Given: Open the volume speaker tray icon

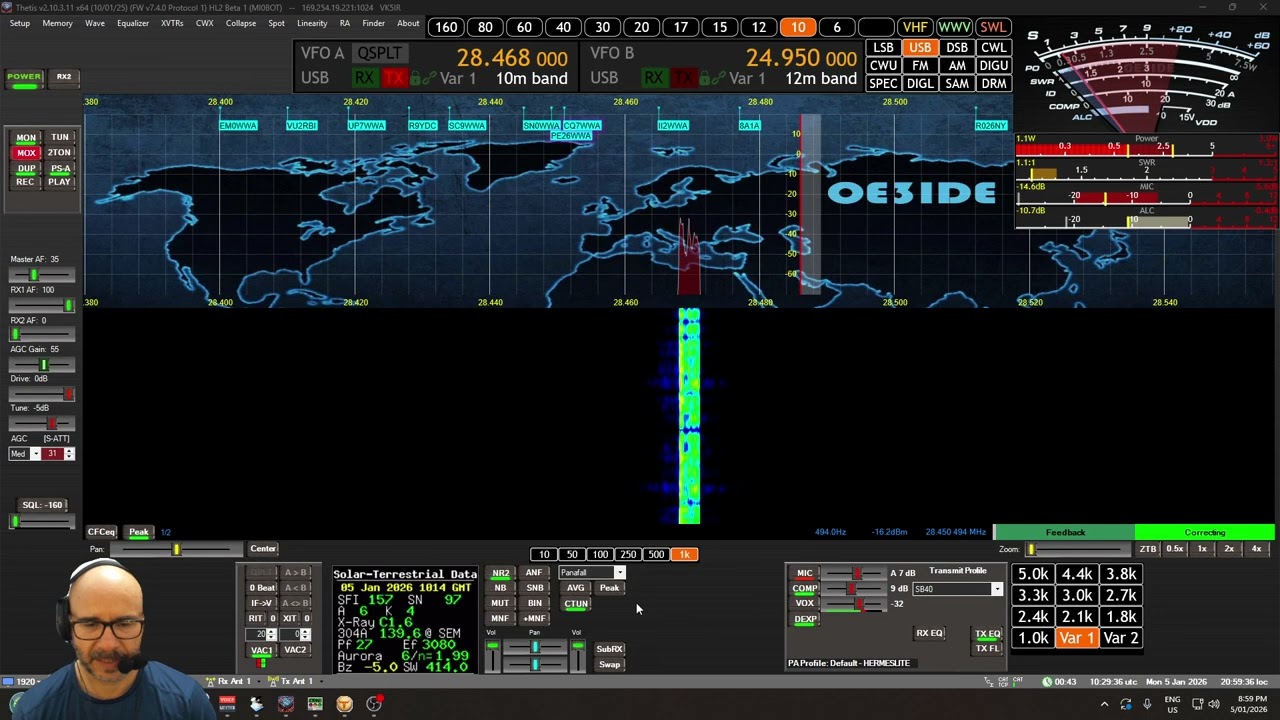Looking at the screenshot, I should pyautogui.click(x=1214, y=704).
